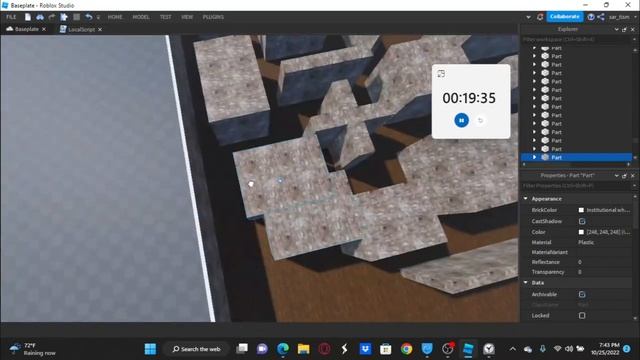Screen dimensions: 640x360
Task: Click the Filter workspace search field
Action: (x=576, y=40)
